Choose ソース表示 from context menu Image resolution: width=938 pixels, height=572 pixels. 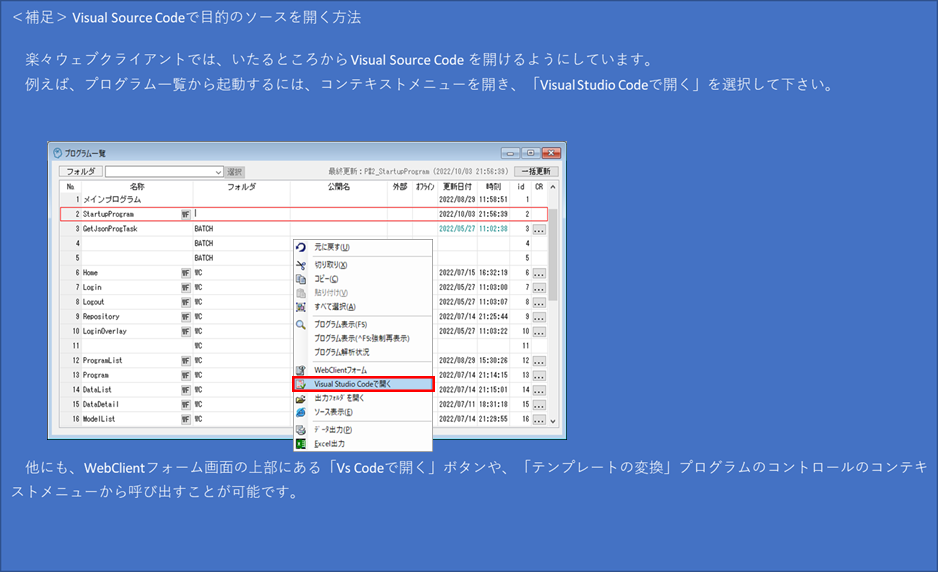click(x=333, y=412)
